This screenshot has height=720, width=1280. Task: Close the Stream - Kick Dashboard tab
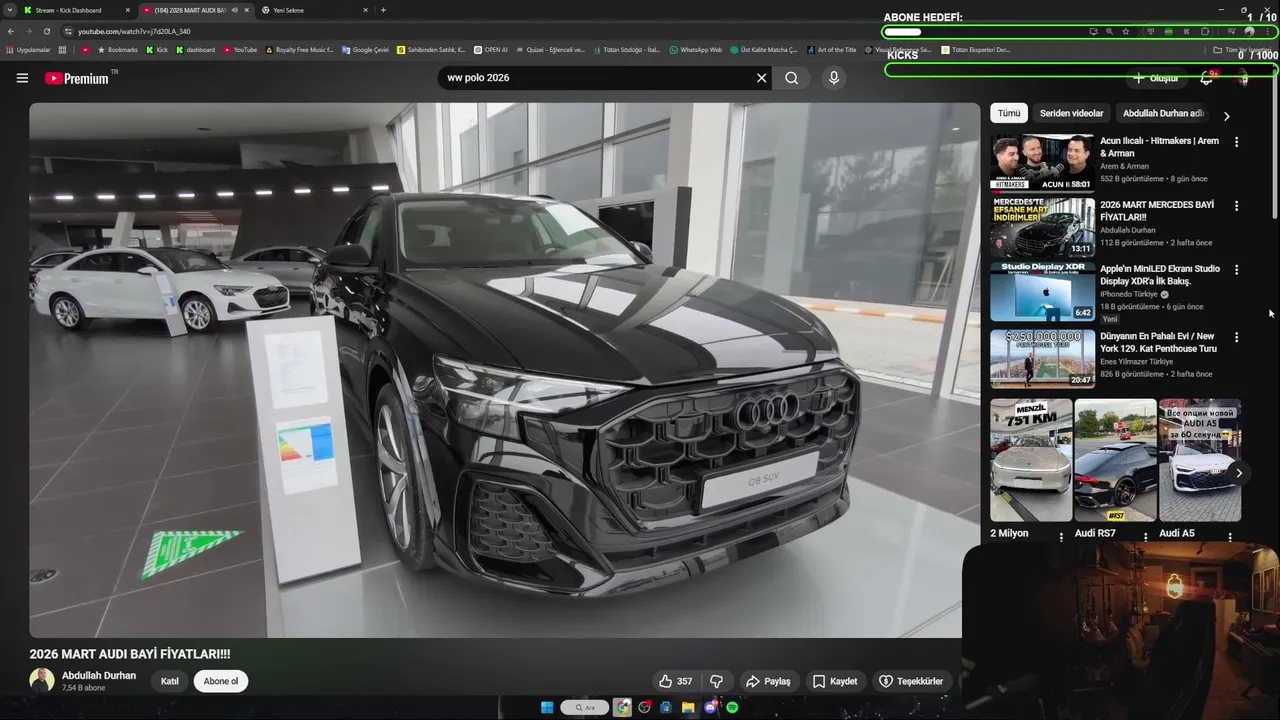(127, 10)
